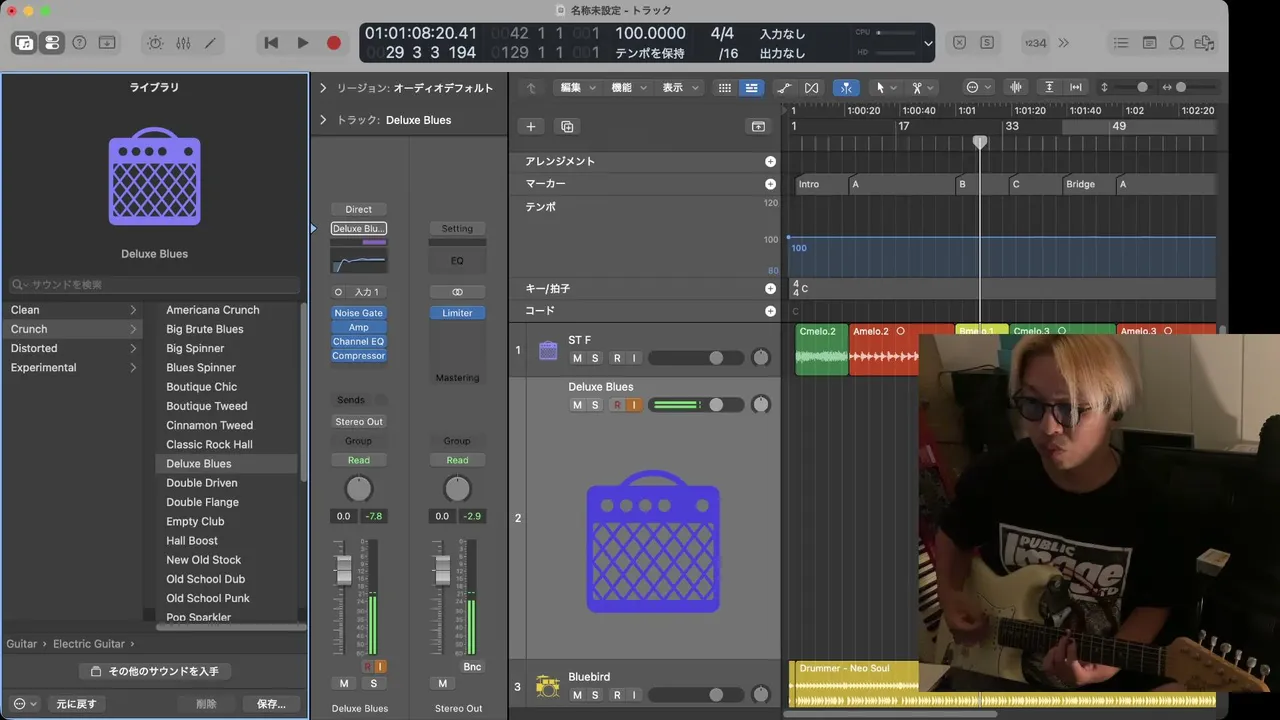The image size is (1280, 720).
Task: Open Quick Help question mark button
Action: pos(79,43)
